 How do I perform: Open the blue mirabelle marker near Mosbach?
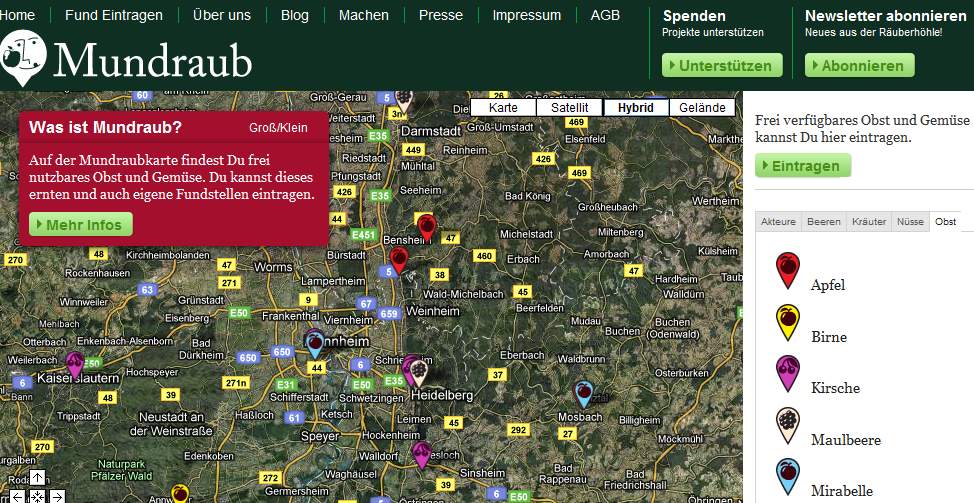click(x=584, y=392)
